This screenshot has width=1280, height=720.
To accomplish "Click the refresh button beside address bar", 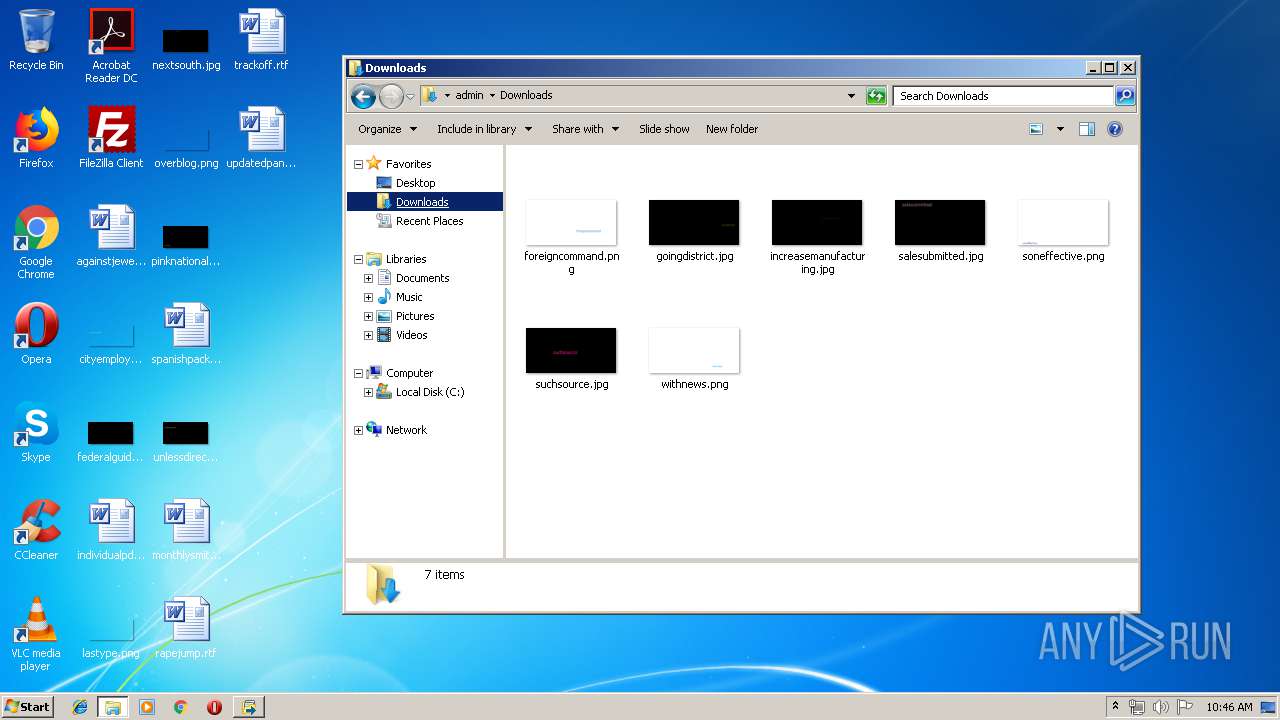I will pos(876,96).
